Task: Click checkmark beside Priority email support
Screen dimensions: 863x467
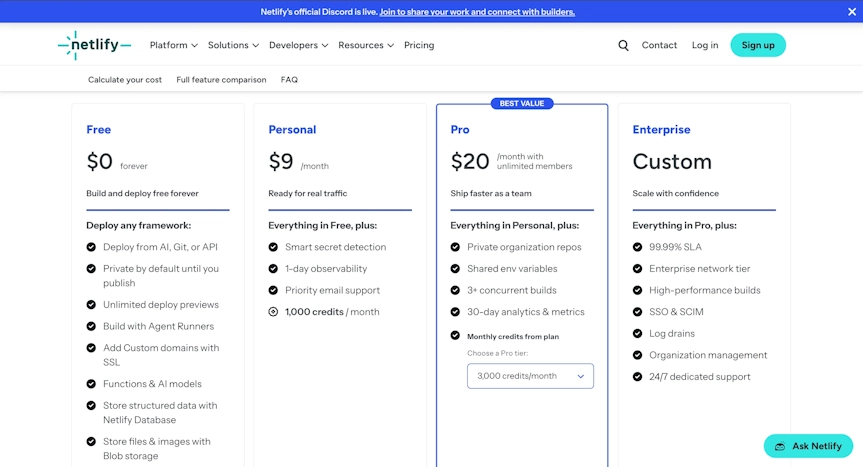Action: pos(273,290)
